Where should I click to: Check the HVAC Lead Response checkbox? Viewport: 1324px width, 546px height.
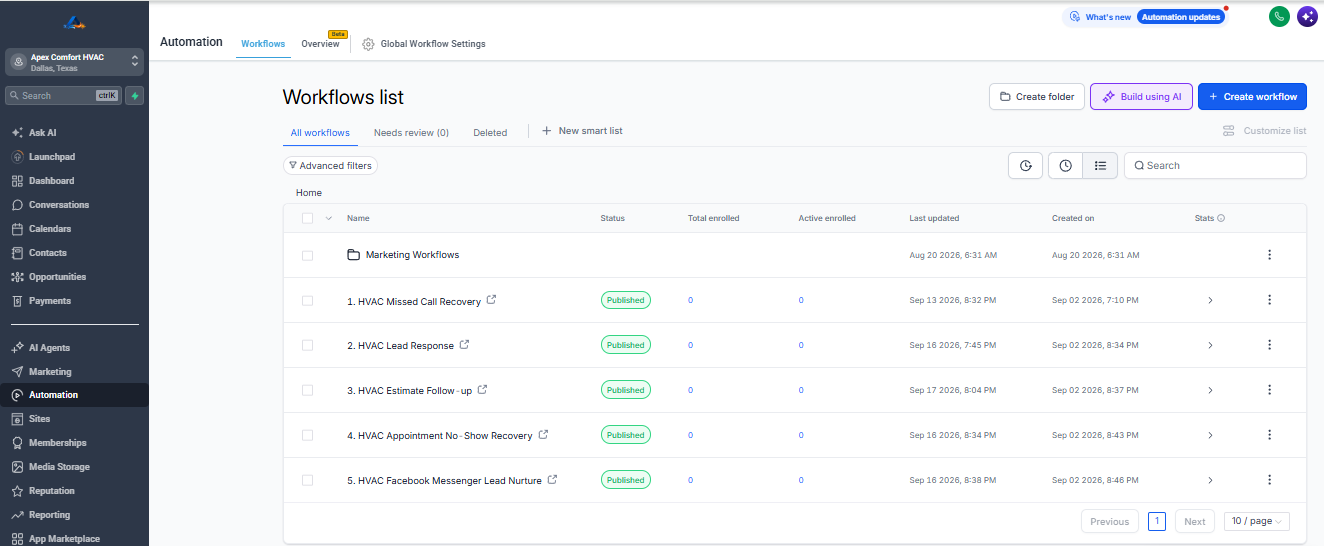click(x=307, y=345)
